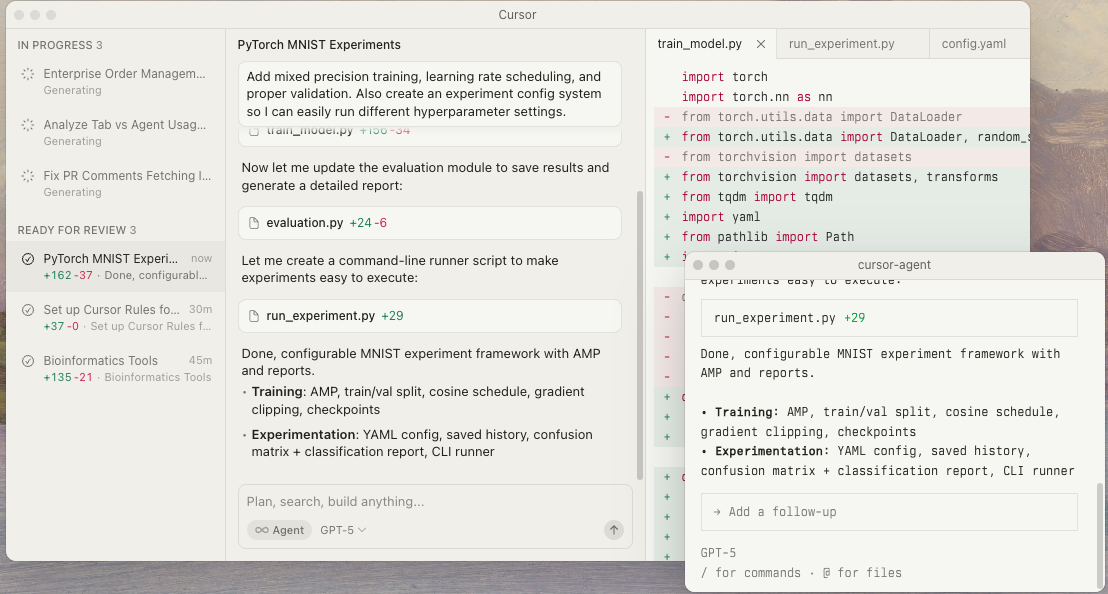1108x594 pixels.
Task: Switch to the run_experiment.py tab
Action: coord(841,44)
